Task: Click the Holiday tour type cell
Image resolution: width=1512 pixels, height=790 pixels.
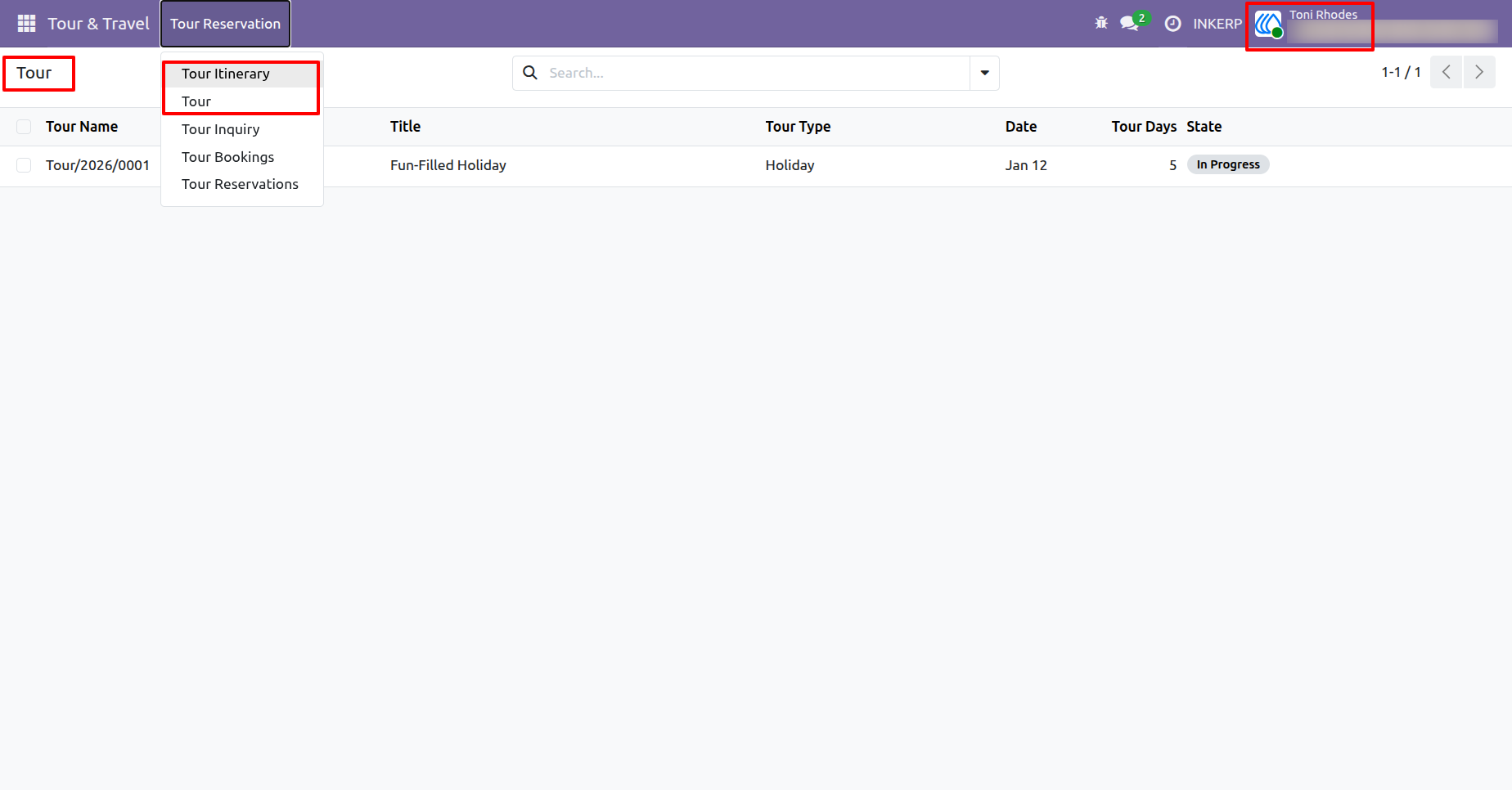Action: coord(790,165)
